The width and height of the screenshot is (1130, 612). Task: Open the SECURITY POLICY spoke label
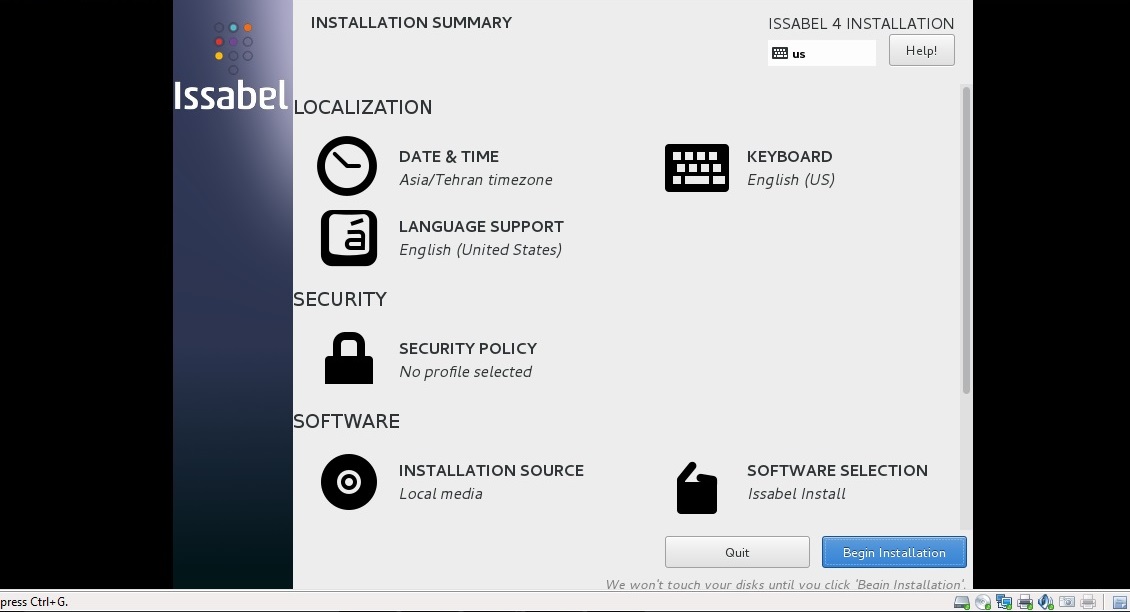[x=468, y=348]
